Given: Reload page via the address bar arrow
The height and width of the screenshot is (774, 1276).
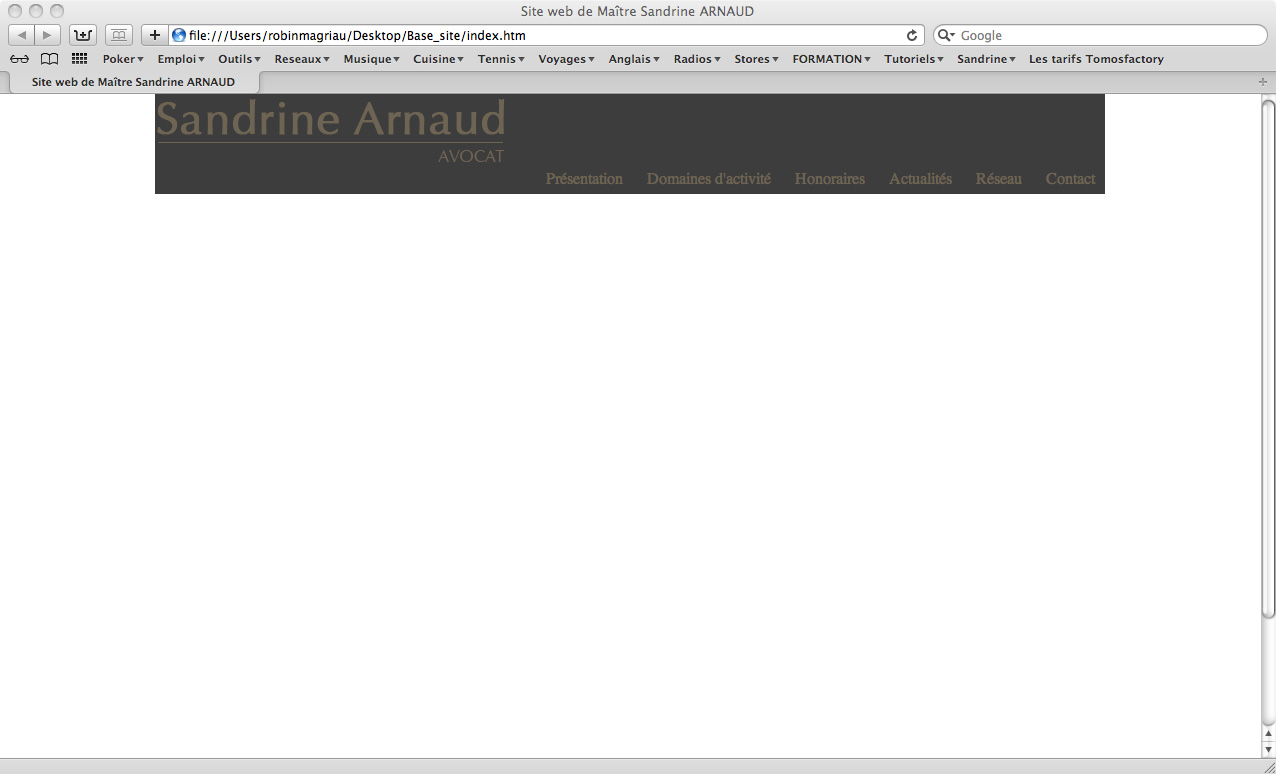Looking at the screenshot, I should click(912, 35).
